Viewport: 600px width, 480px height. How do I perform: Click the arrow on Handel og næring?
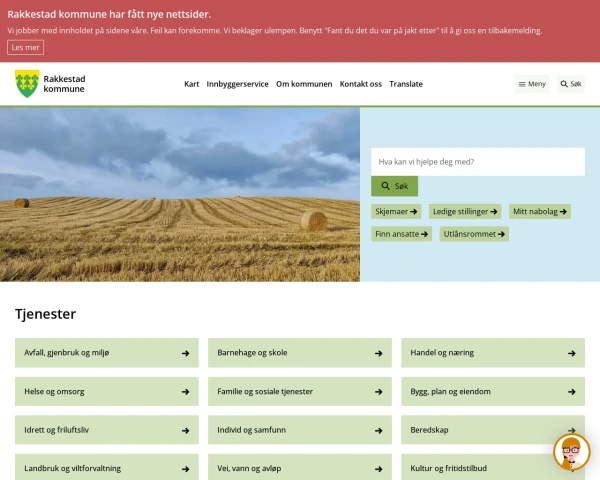tap(572, 353)
